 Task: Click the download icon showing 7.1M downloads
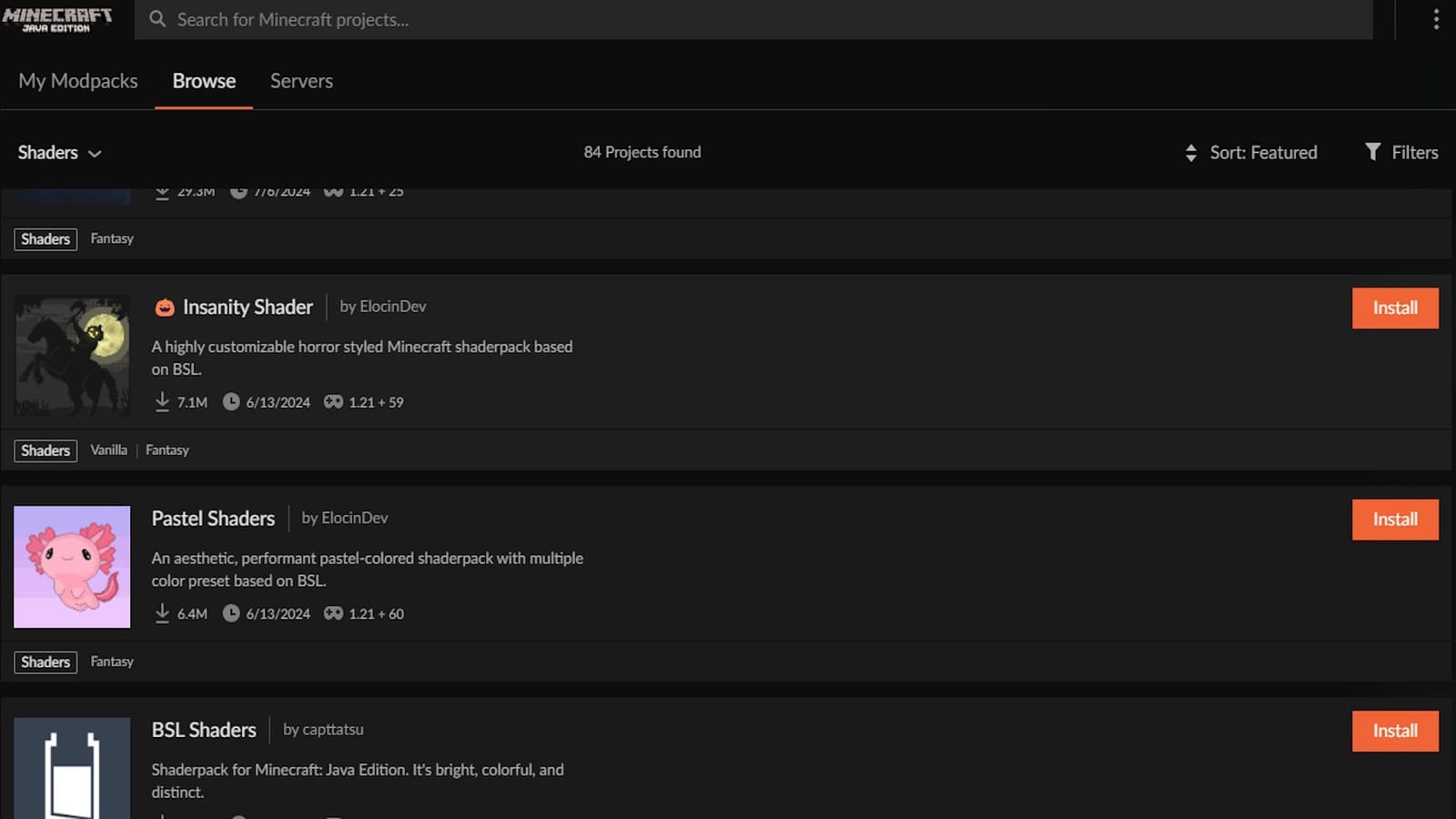[163, 400]
